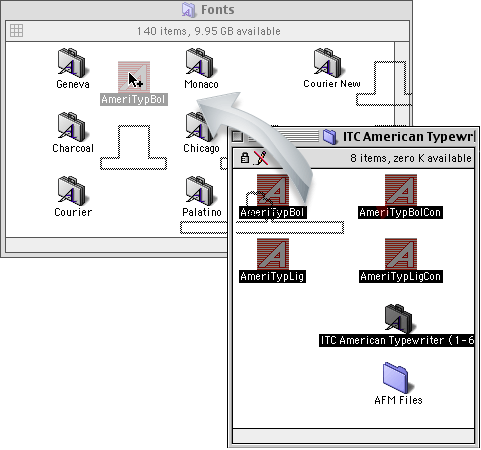Select the AmeriTypLigCon font file
The width and height of the screenshot is (481, 450).
(x=401, y=254)
